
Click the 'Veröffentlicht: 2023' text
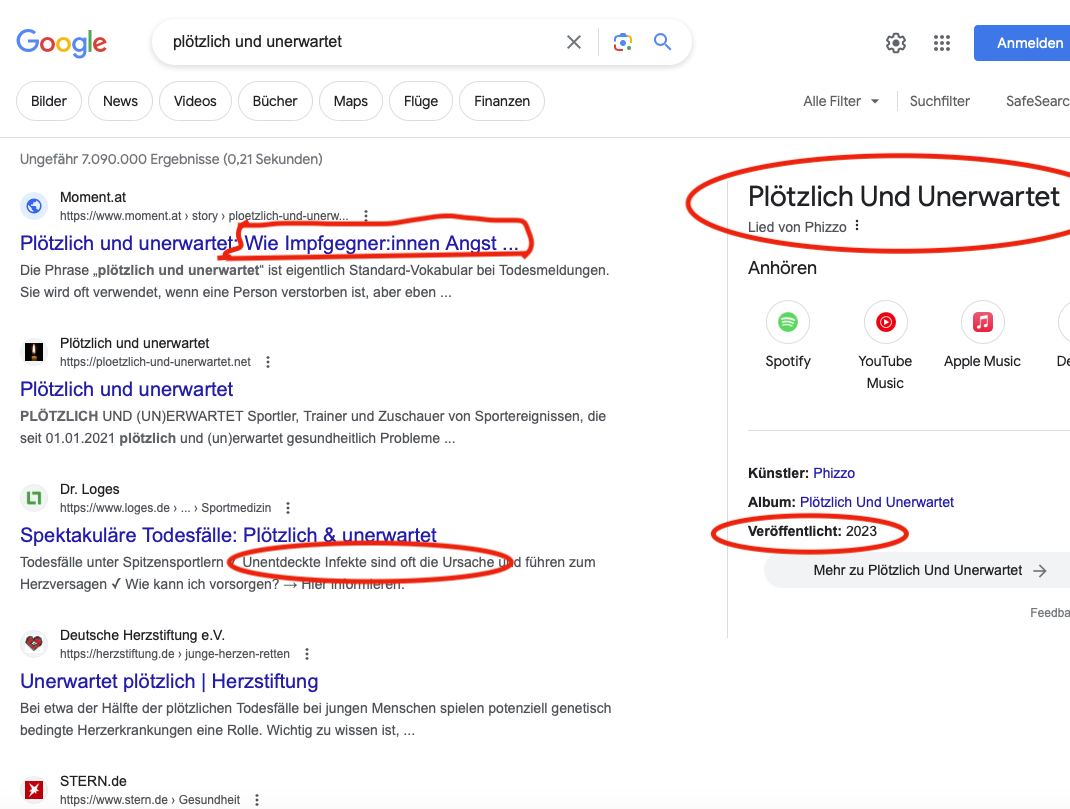click(x=812, y=531)
